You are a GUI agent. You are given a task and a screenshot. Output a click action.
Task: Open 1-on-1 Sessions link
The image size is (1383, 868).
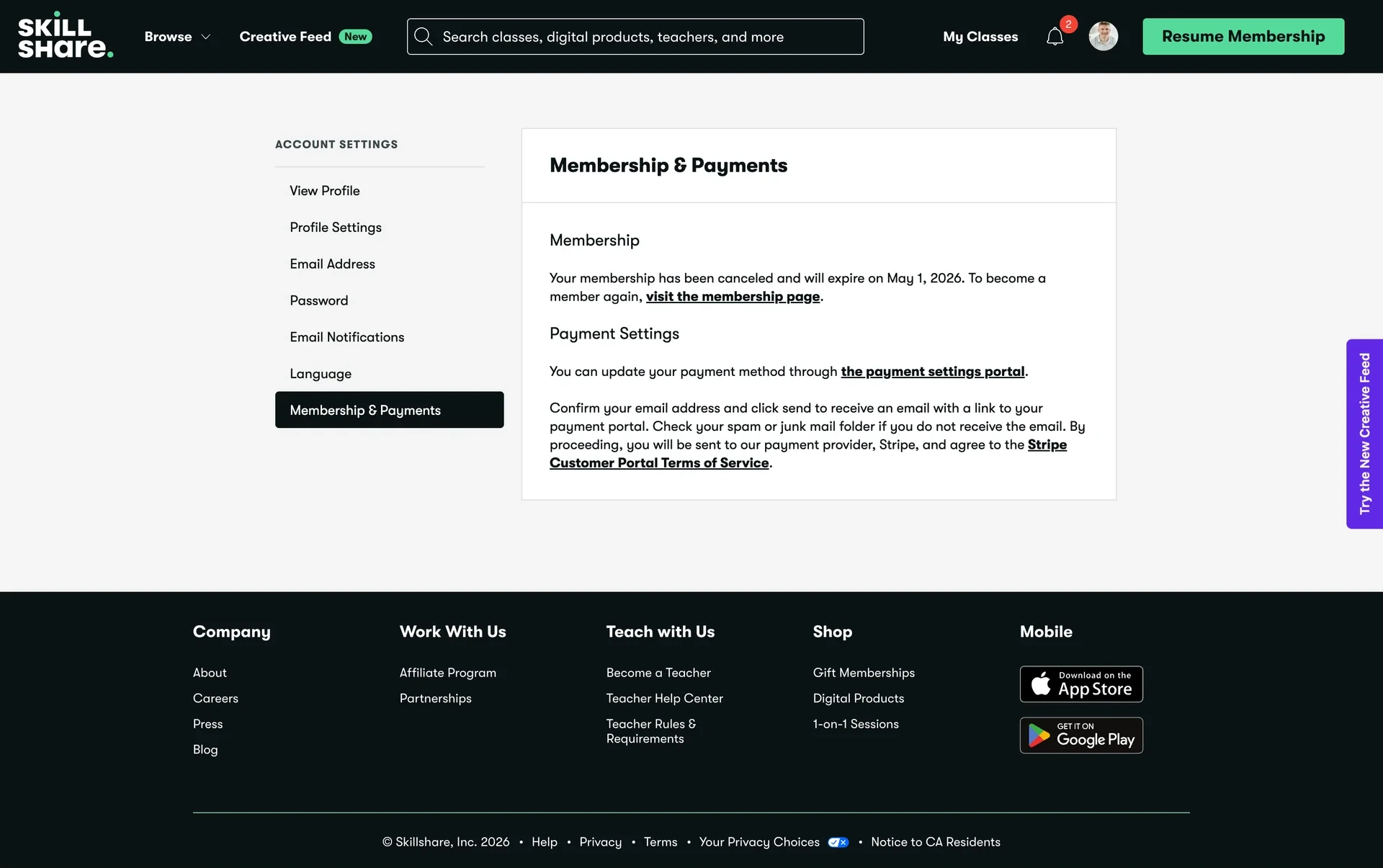[x=856, y=724]
